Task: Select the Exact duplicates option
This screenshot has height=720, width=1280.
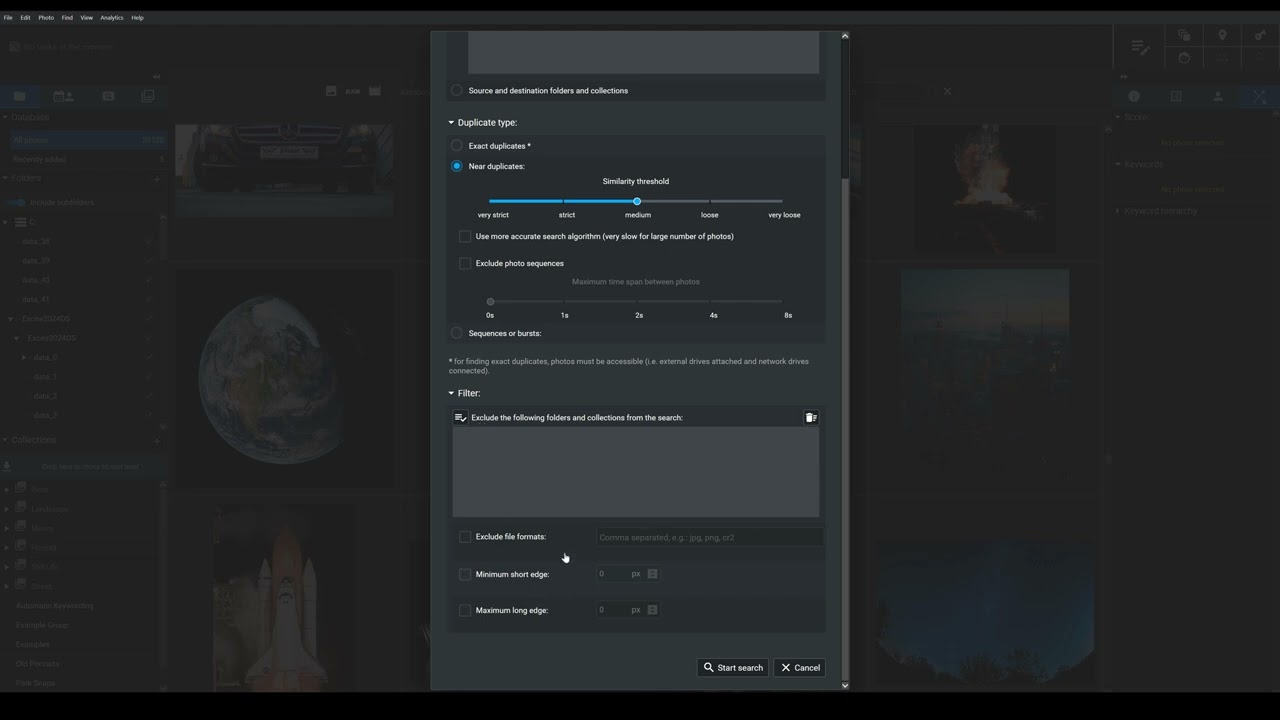Action: [457, 146]
